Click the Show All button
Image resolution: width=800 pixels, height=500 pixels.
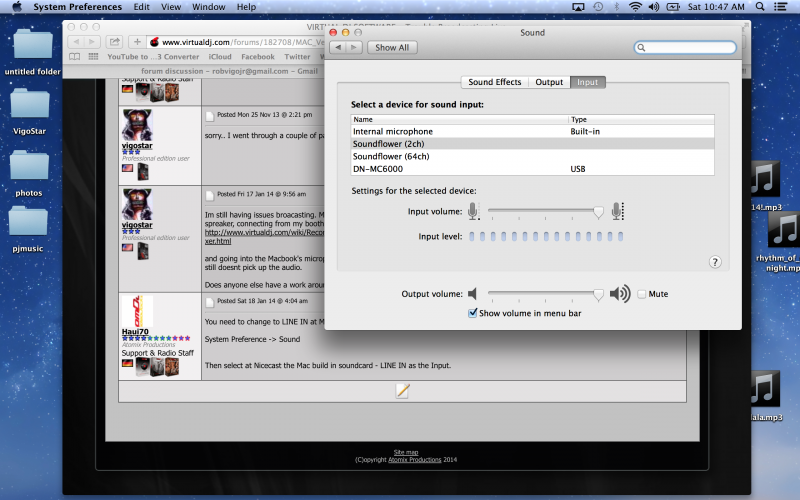click(392, 47)
